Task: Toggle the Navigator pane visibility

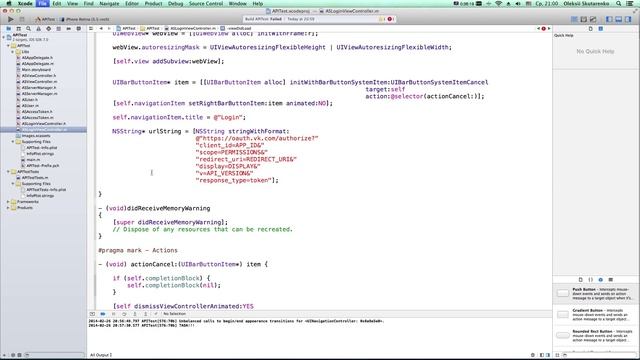Action: click(609, 19)
